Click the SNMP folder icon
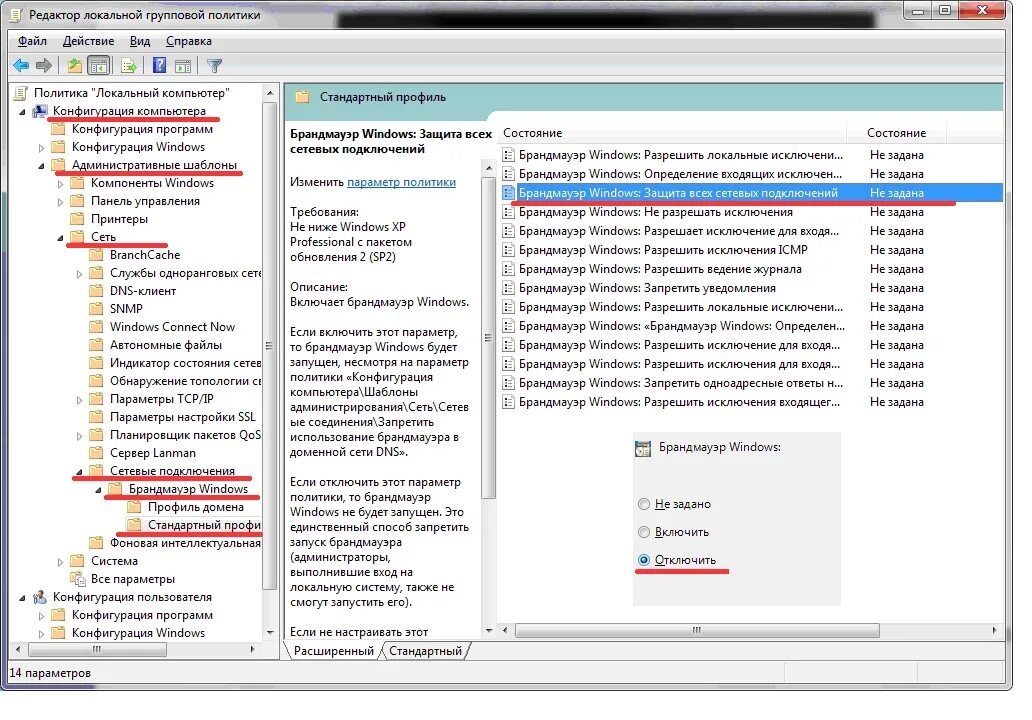1032x720 pixels. click(x=97, y=309)
